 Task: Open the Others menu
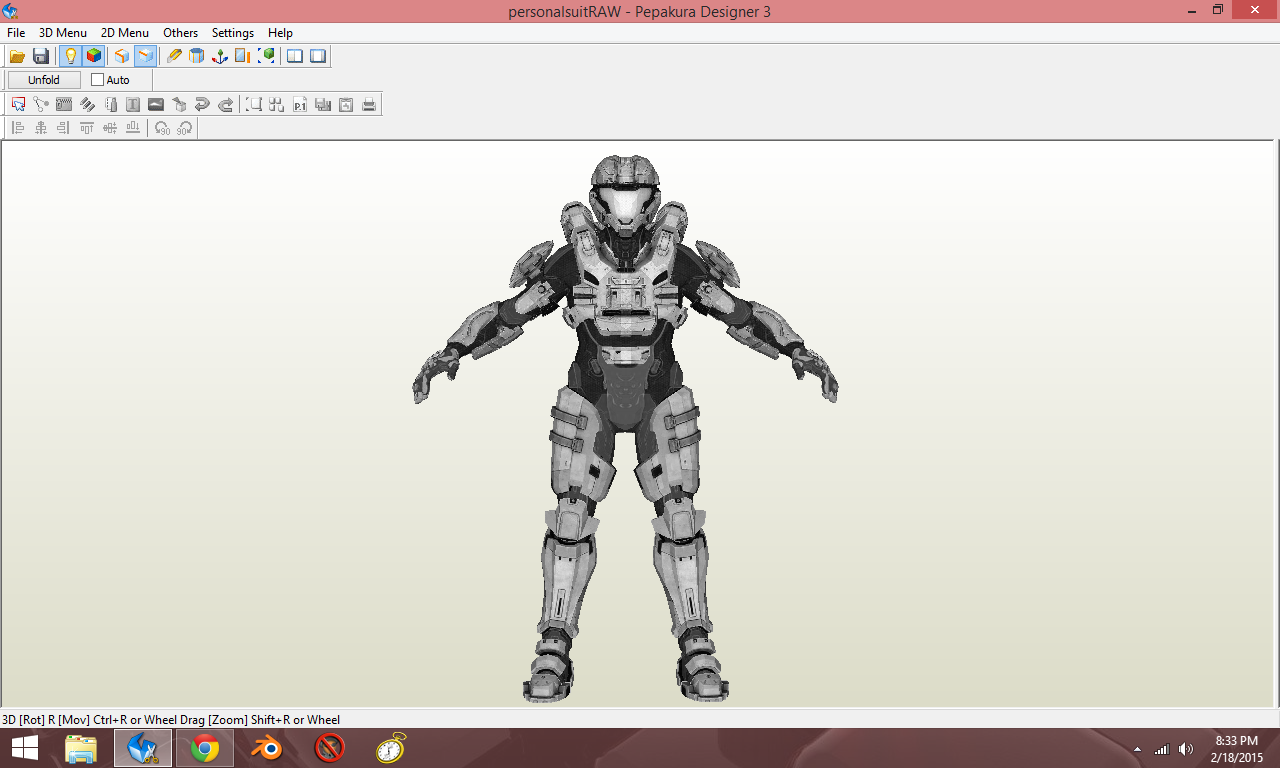coord(181,33)
